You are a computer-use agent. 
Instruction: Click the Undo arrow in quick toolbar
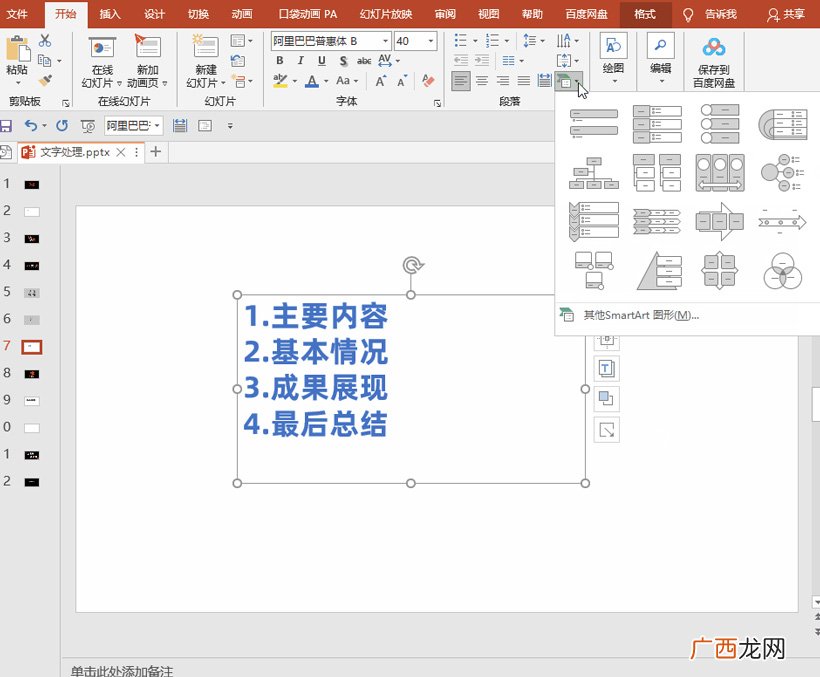[x=31, y=125]
